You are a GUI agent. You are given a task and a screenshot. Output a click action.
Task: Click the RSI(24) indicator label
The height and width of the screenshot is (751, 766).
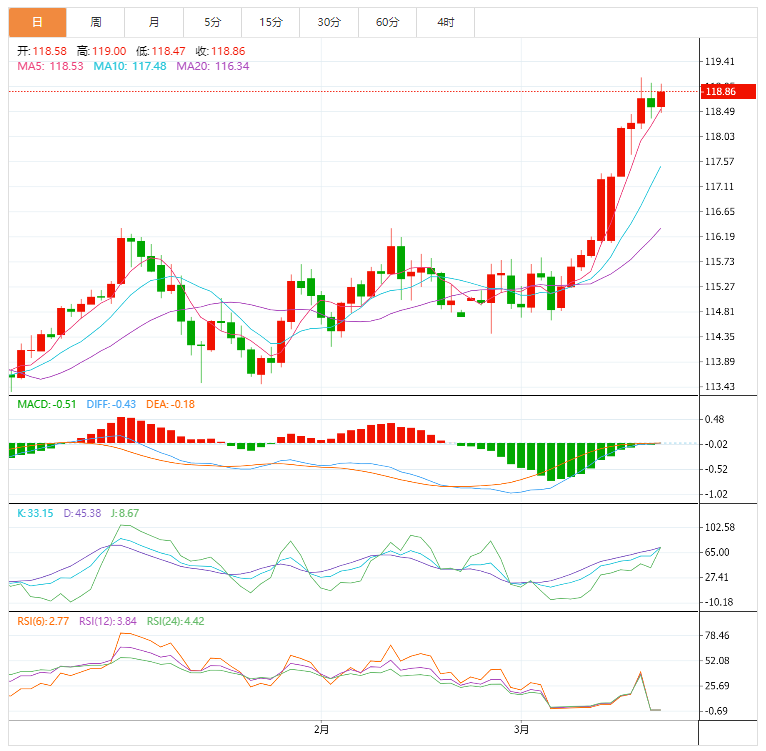point(176,621)
